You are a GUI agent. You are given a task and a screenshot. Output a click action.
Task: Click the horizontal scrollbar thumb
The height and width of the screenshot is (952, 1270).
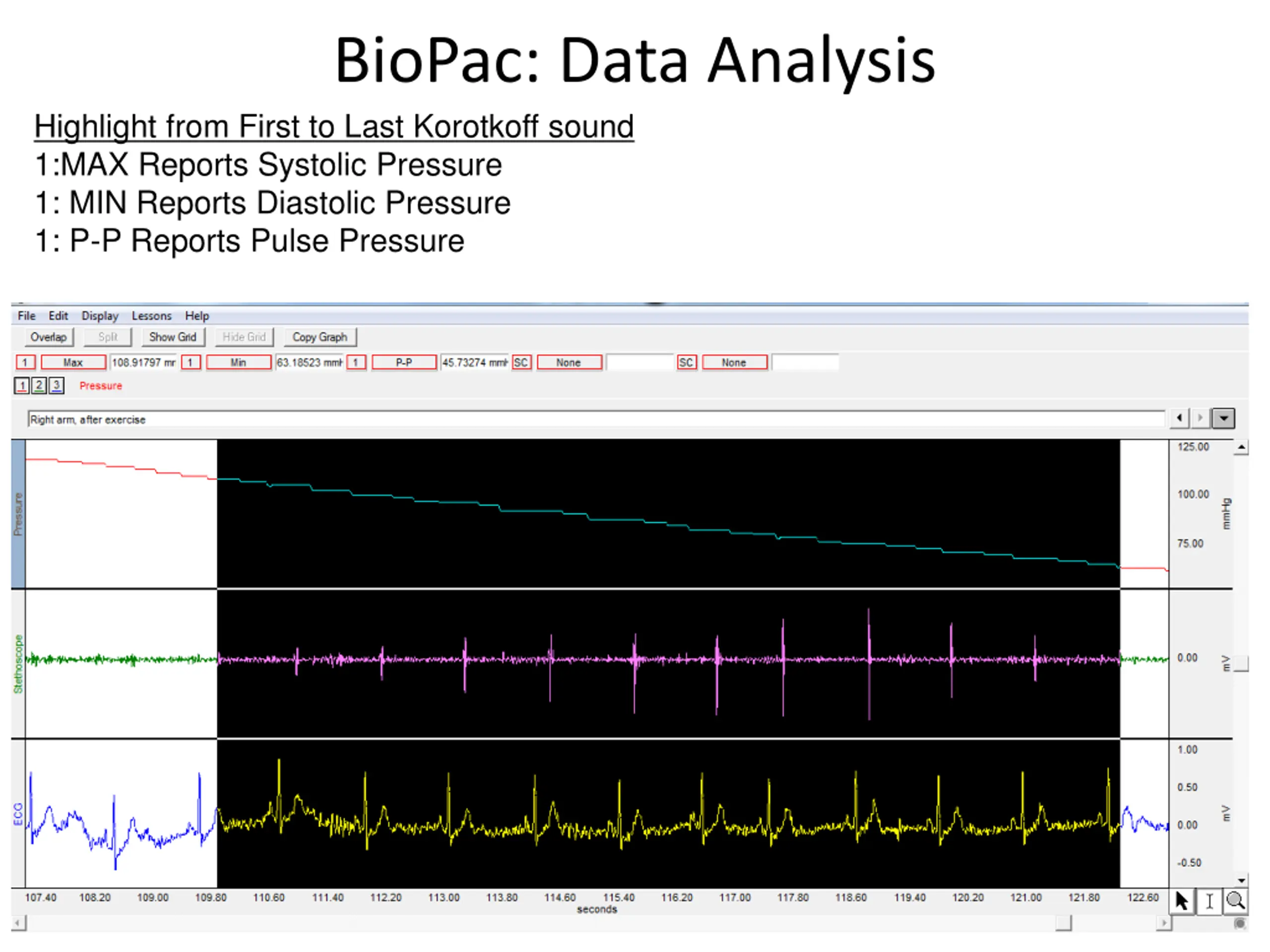[x=1063, y=923]
